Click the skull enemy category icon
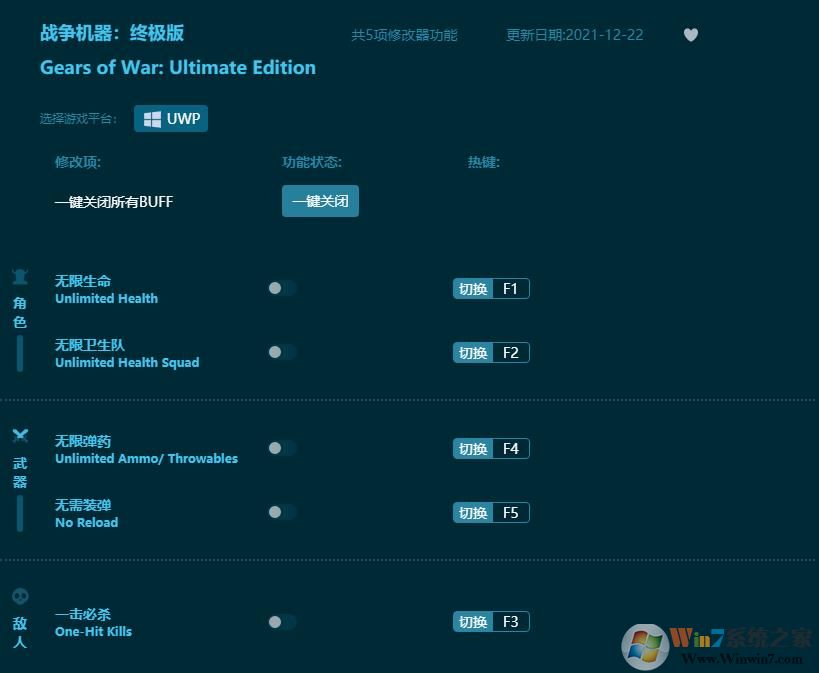Image resolution: width=819 pixels, height=673 pixels. 20,596
